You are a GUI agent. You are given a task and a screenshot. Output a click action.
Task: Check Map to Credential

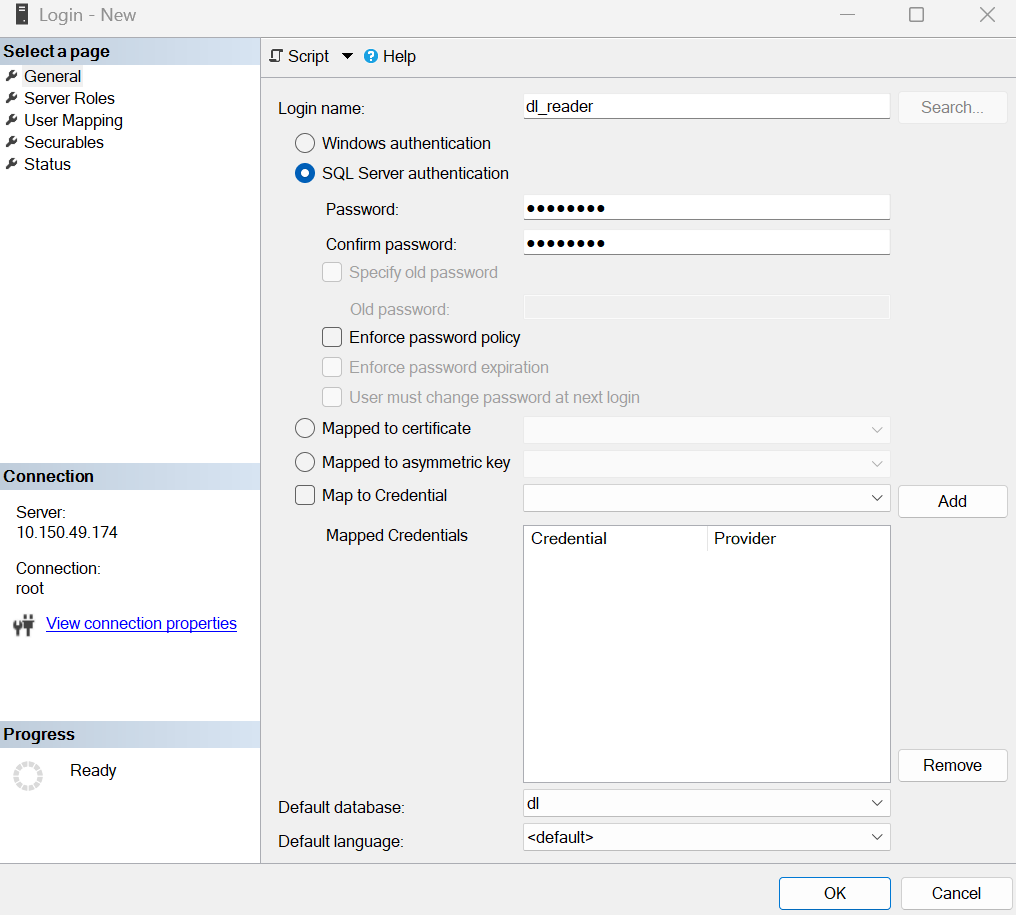[305, 495]
